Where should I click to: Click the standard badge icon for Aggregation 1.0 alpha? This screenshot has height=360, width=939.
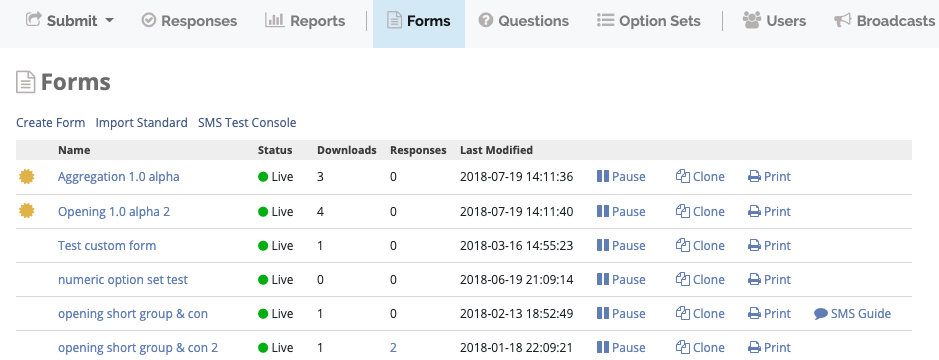(26, 177)
